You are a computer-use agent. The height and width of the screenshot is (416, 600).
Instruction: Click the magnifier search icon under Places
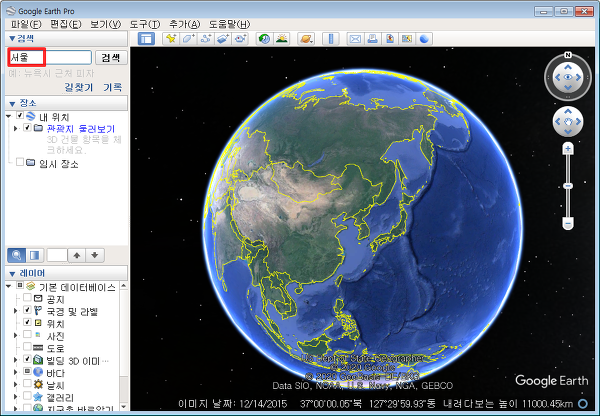[x=16, y=255]
